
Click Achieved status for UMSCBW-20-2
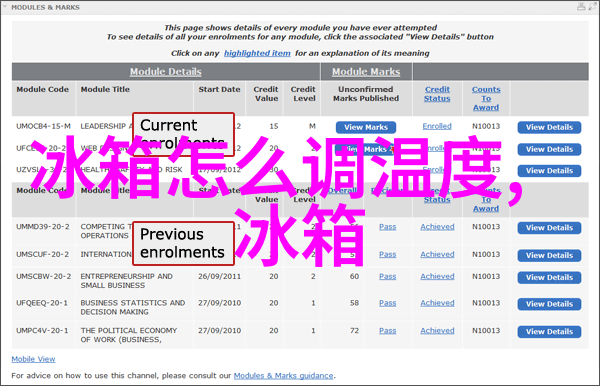coord(437,276)
